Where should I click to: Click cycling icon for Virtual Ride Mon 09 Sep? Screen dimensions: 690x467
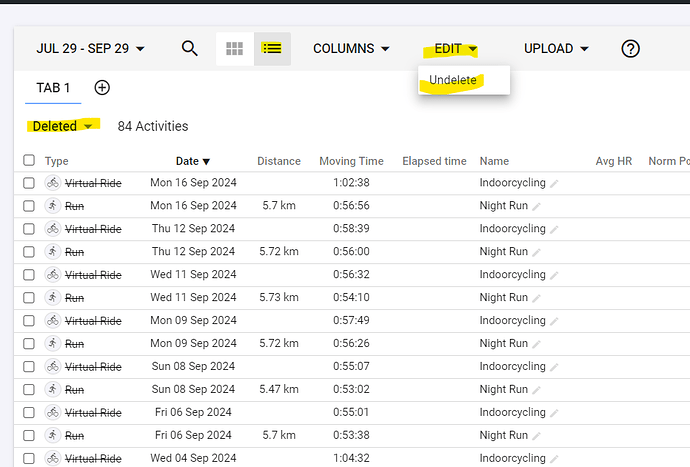tap(53, 320)
